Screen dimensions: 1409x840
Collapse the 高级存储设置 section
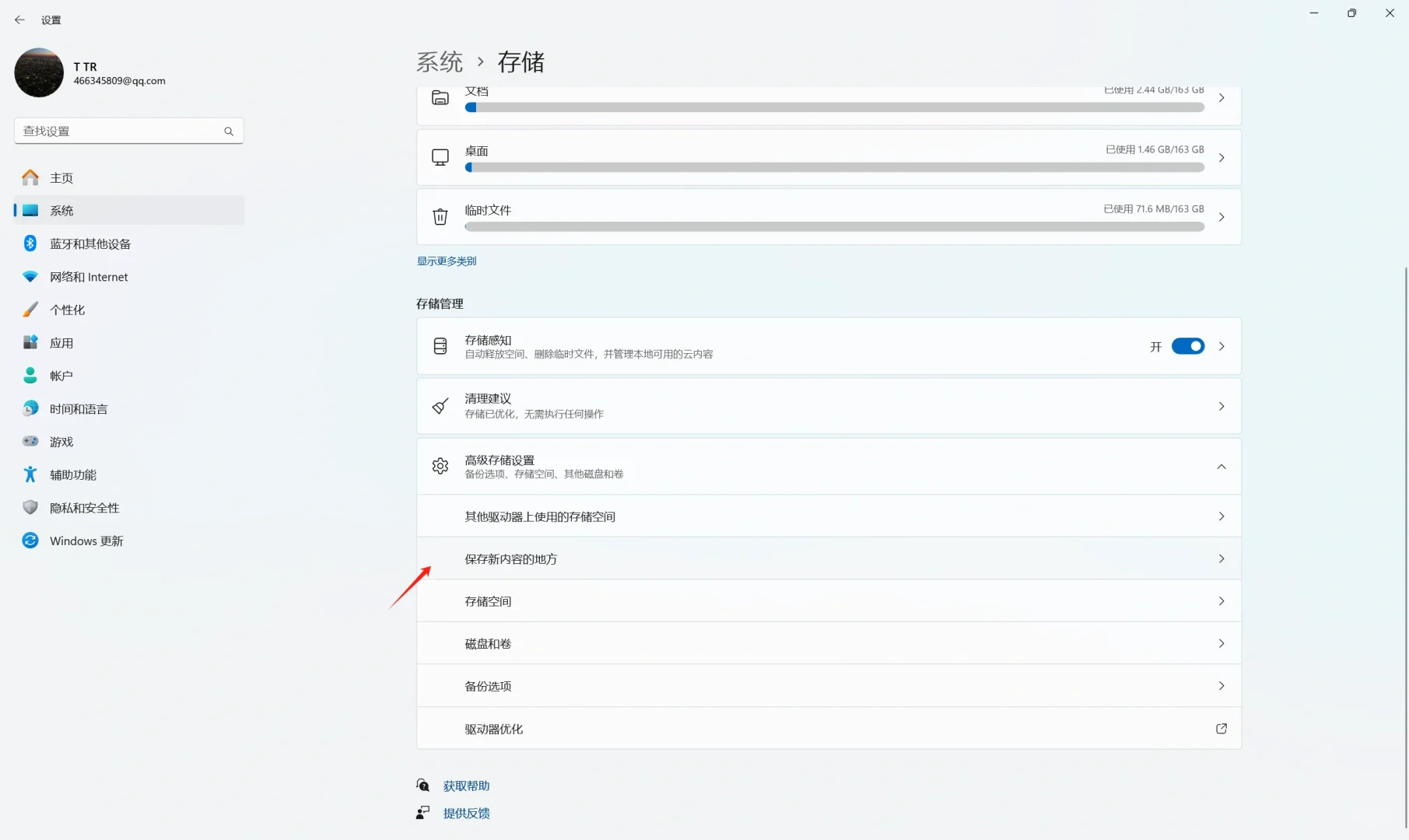click(x=1221, y=467)
